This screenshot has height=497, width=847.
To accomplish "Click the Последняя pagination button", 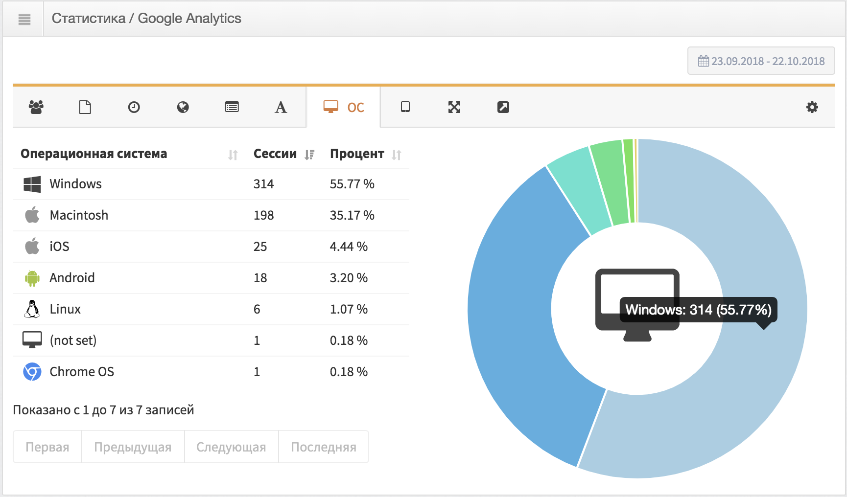I will point(324,447).
